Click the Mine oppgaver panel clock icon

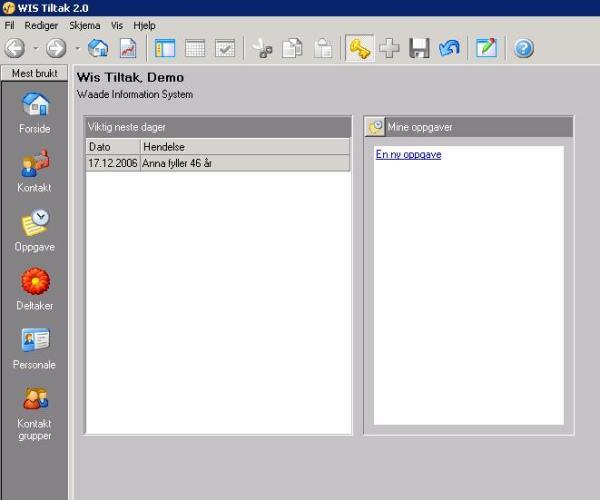(375, 127)
